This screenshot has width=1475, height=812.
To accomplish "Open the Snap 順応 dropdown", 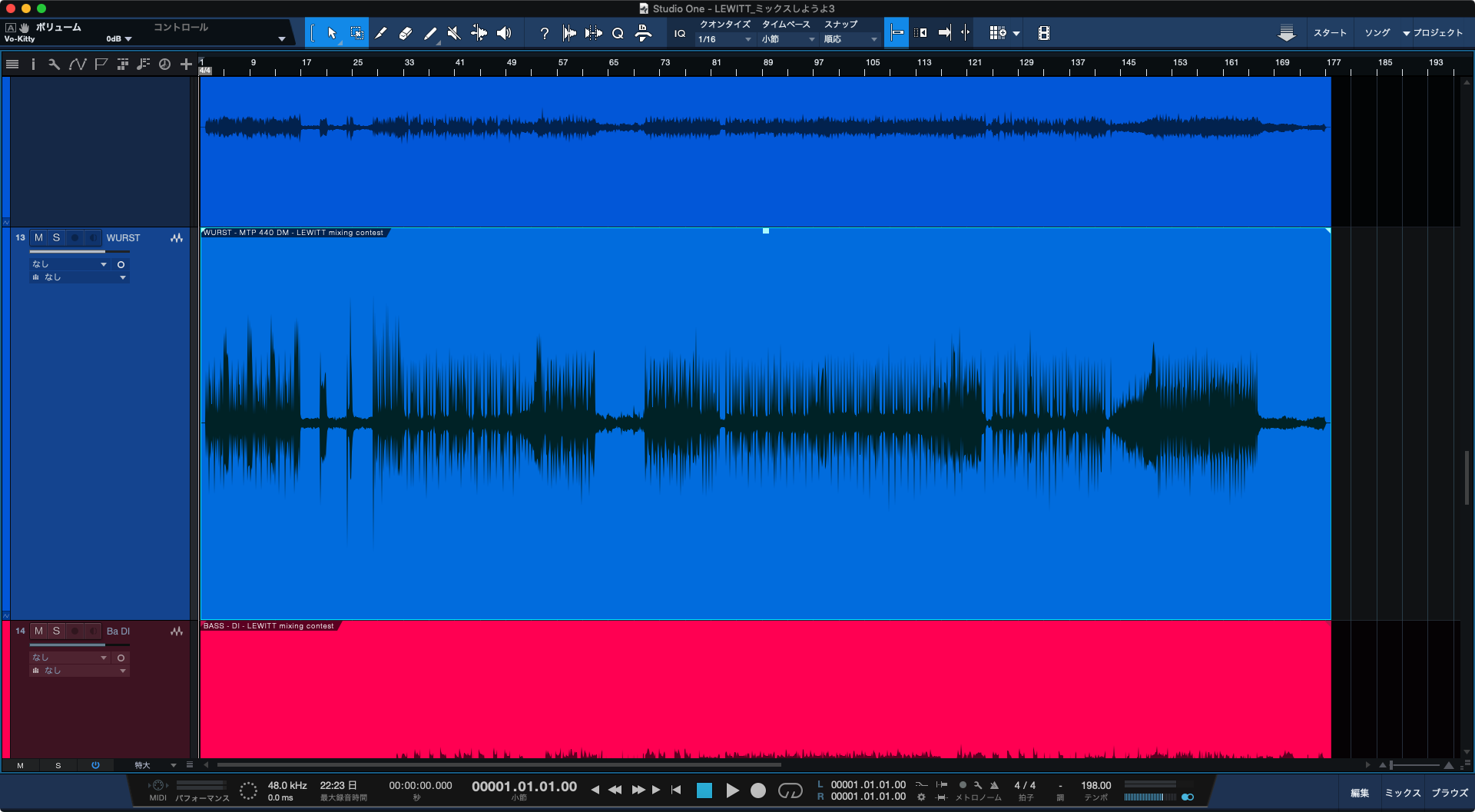I will click(x=850, y=39).
